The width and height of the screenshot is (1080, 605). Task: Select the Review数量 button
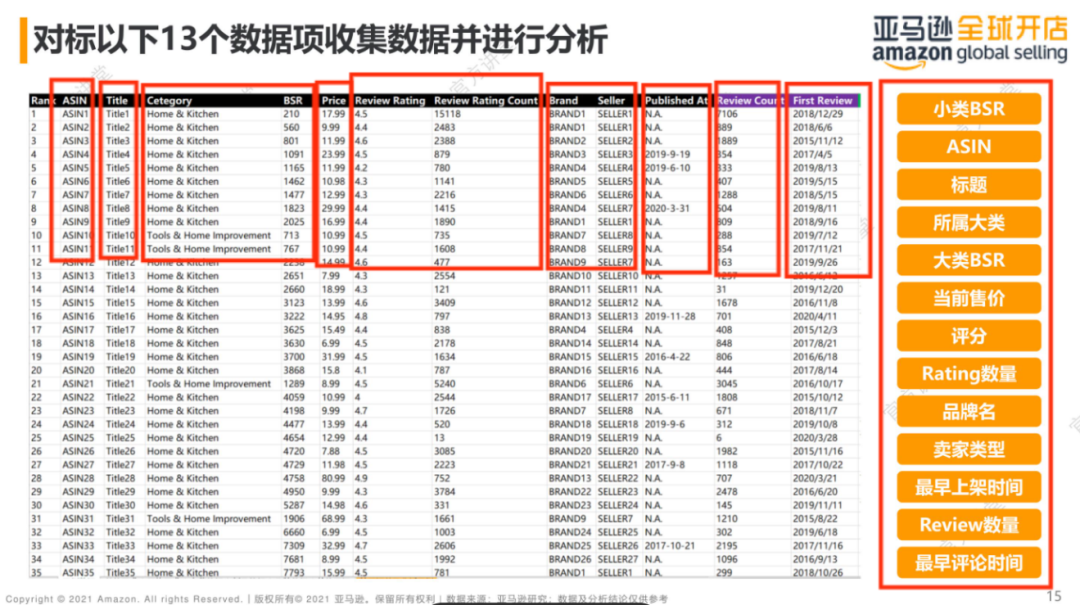coord(968,525)
